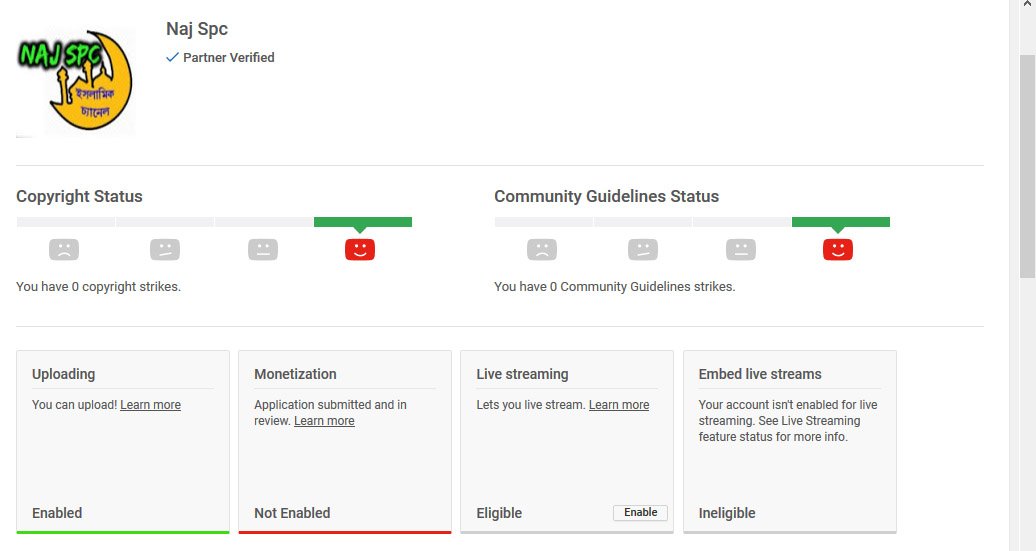
Task: Click 'Application submitted and in review' text
Action: tap(330, 413)
